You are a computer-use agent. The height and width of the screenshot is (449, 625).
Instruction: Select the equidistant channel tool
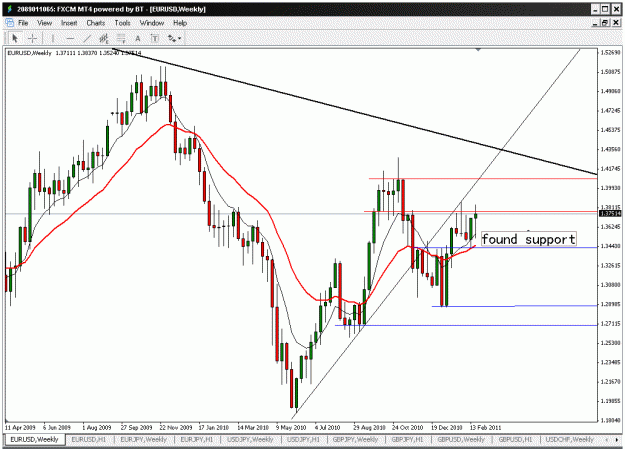click(104, 38)
